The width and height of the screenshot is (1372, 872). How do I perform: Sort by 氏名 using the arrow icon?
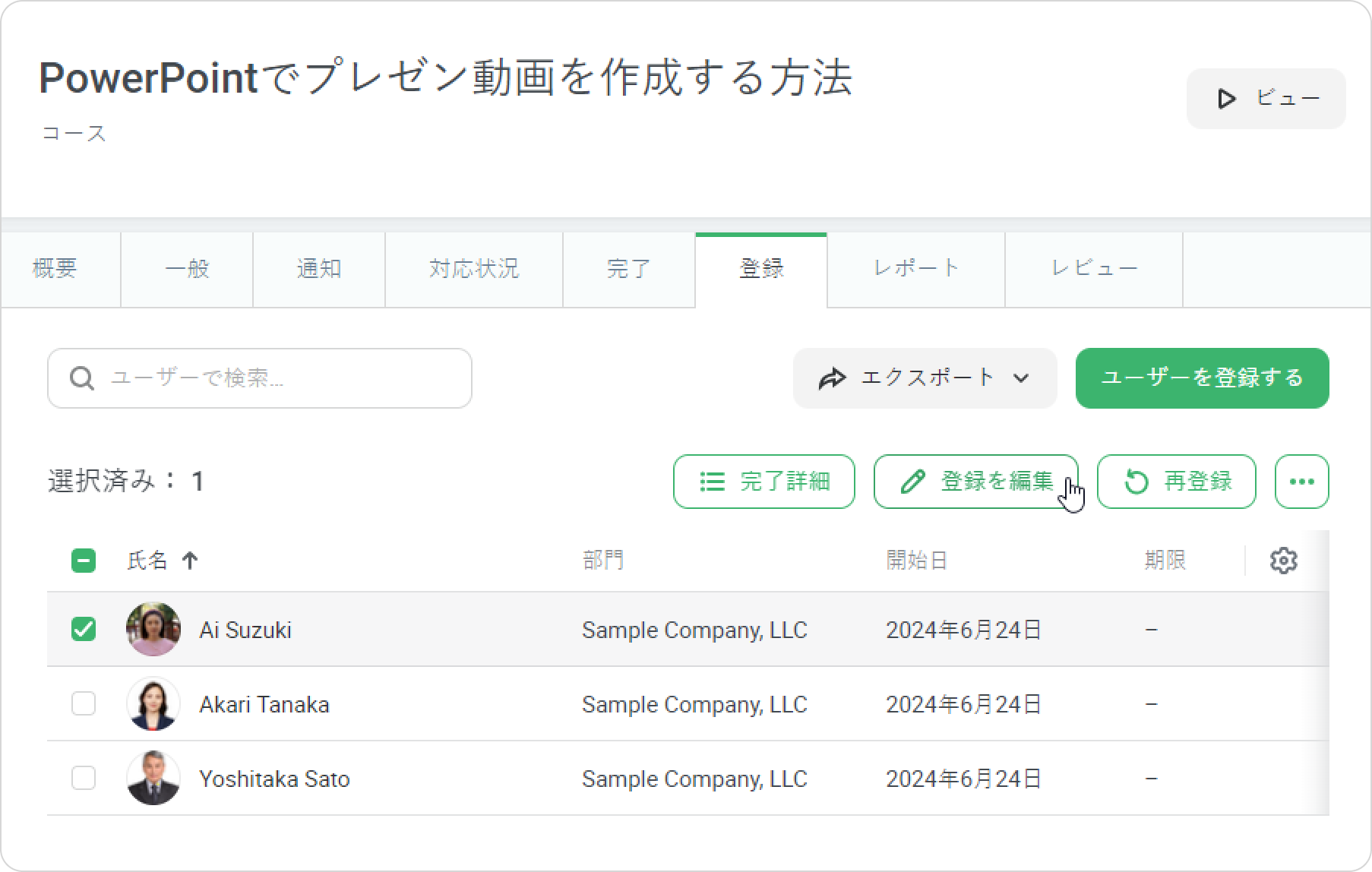coord(190,561)
